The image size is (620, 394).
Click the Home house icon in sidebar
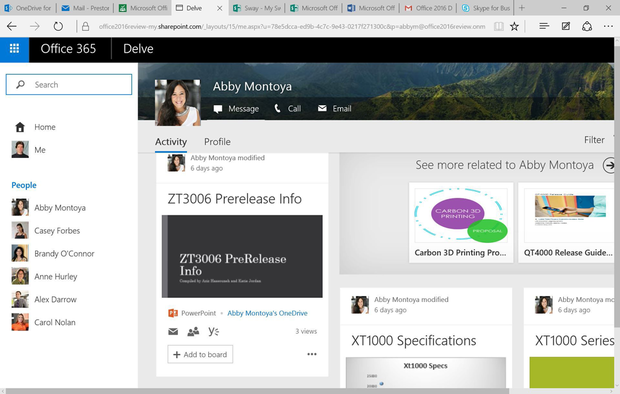click(x=20, y=127)
